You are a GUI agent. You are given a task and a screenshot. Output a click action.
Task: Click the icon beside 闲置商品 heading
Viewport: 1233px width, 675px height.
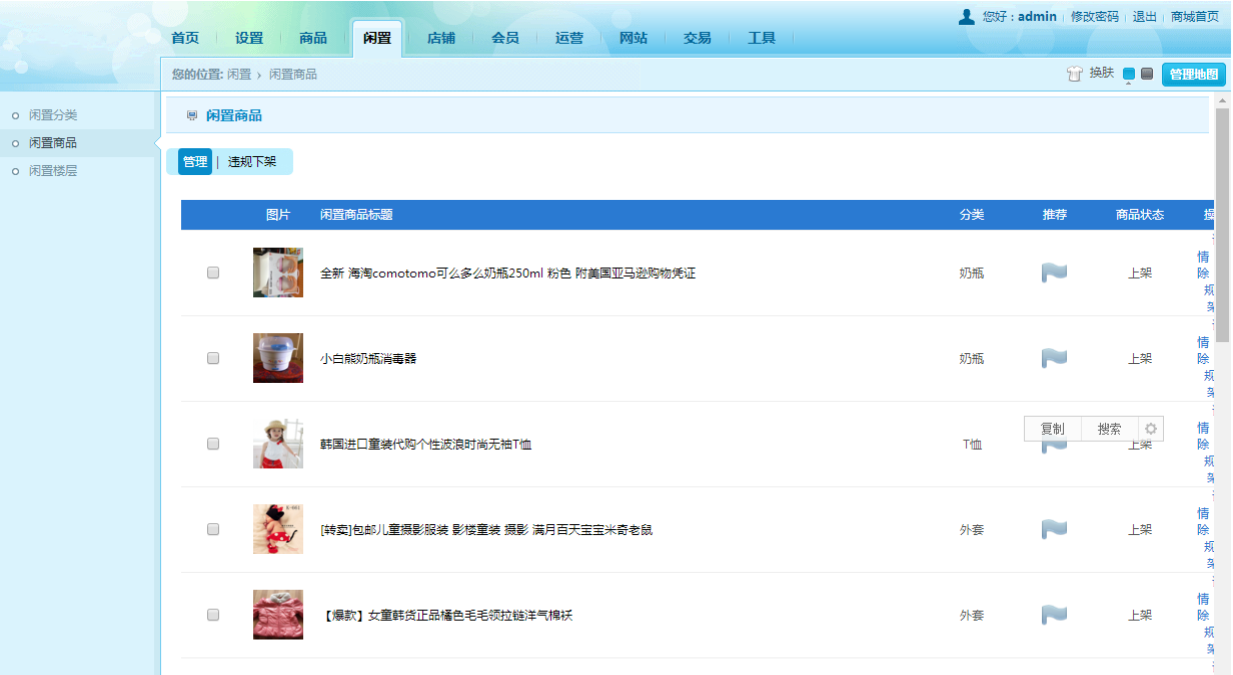(x=192, y=116)
